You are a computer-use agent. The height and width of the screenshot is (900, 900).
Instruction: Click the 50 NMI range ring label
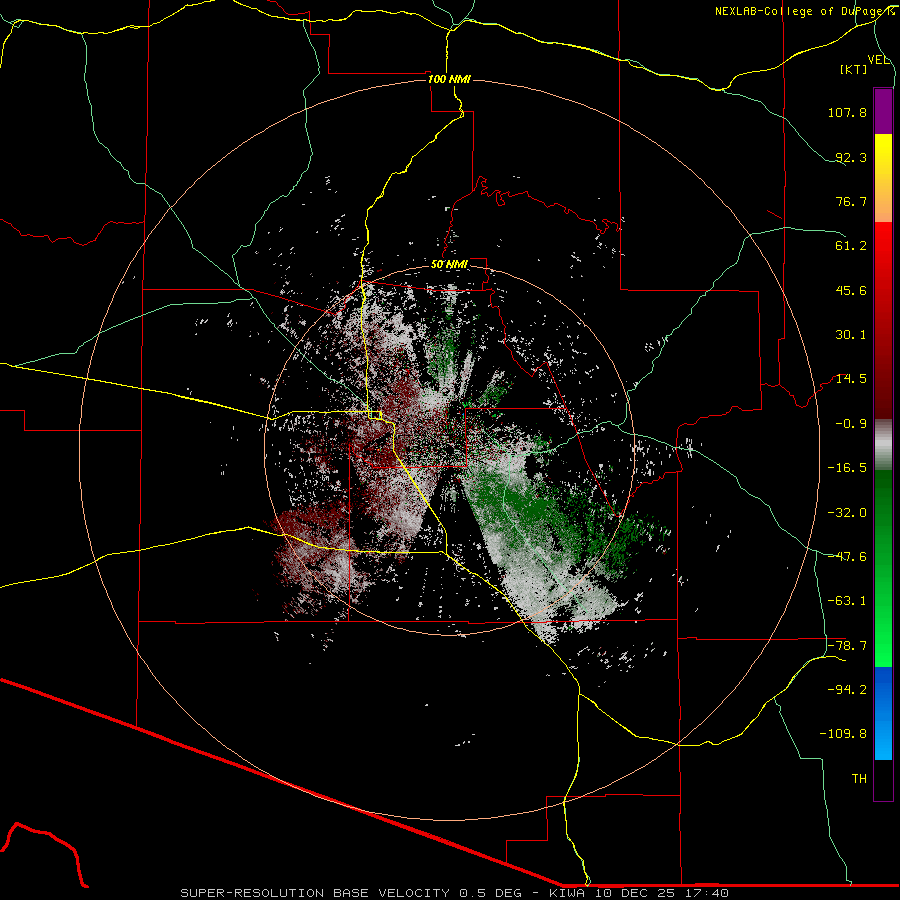[449, 265]
